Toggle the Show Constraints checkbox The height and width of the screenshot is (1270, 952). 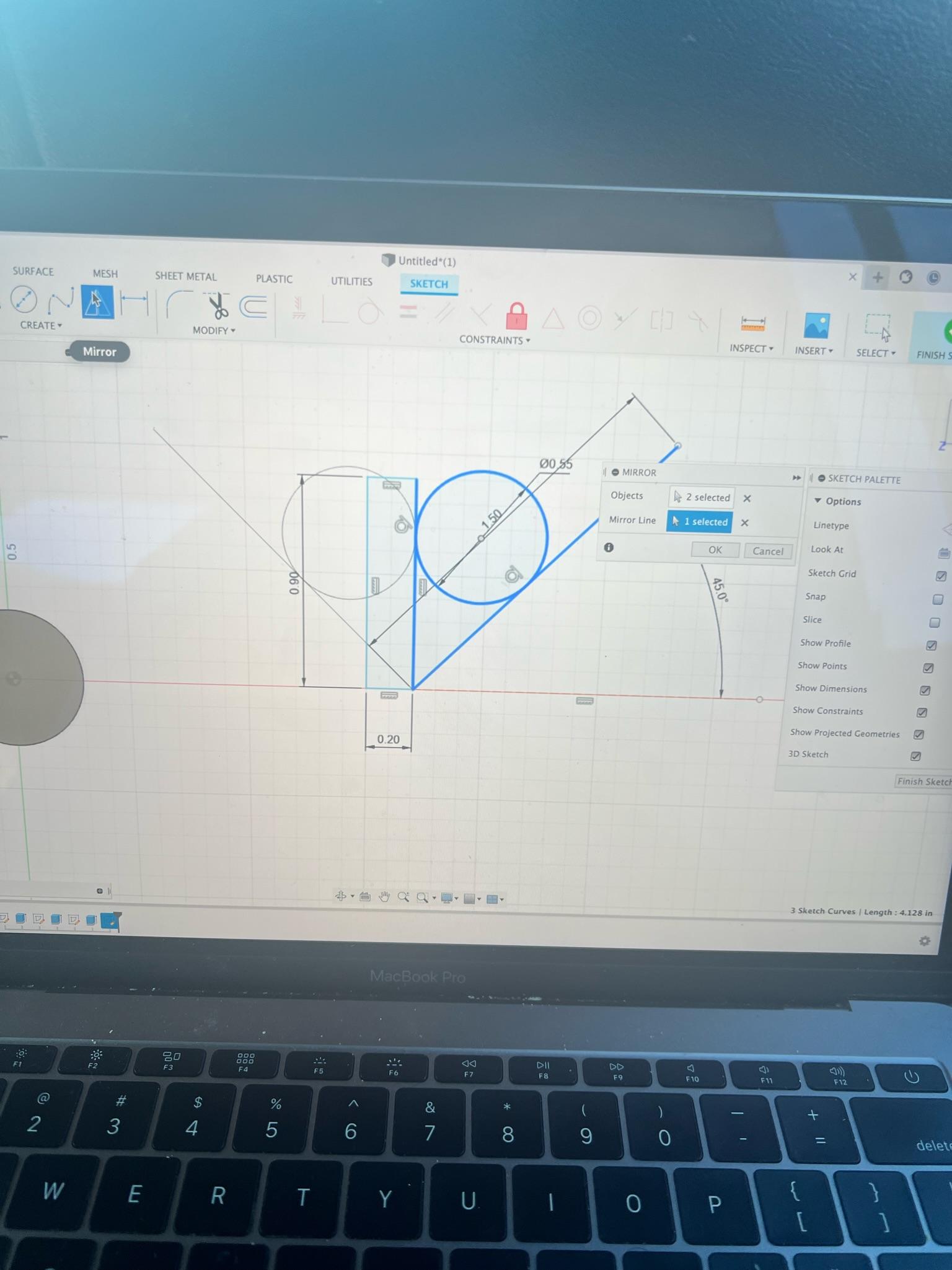click(x=922, y=713)
